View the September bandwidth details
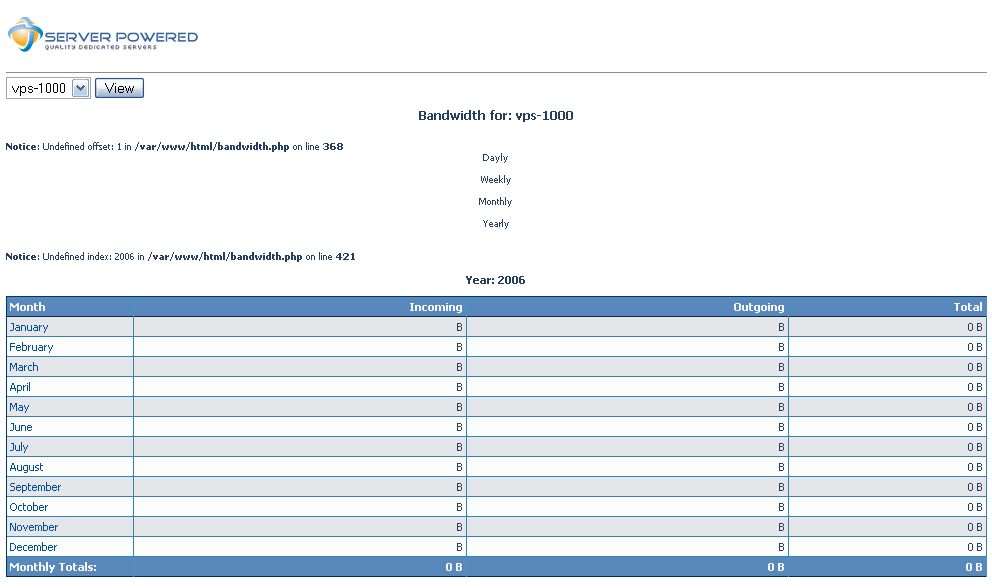 pos(35,487)
